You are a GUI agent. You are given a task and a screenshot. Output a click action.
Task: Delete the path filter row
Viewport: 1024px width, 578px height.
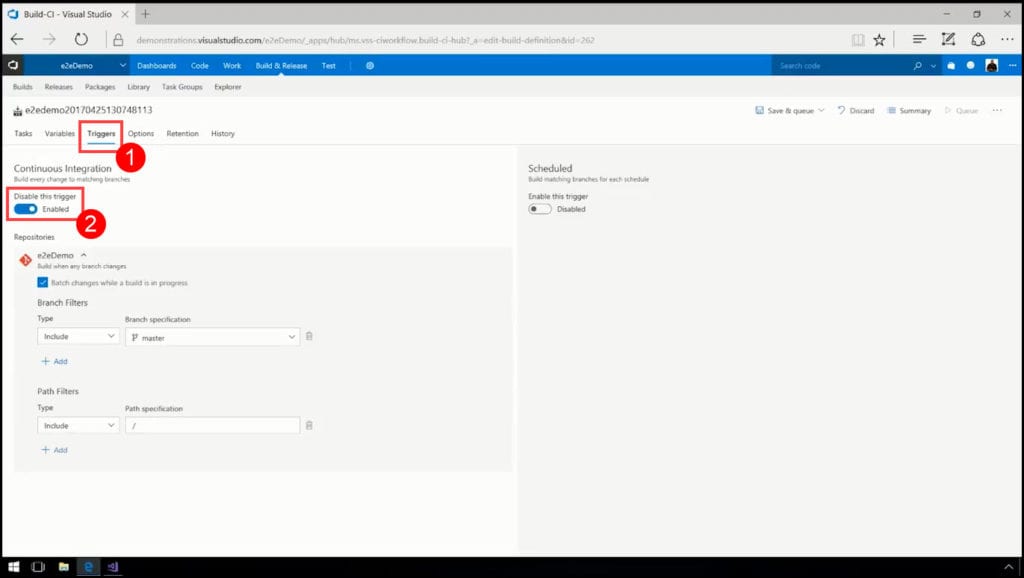coord(310,425)
